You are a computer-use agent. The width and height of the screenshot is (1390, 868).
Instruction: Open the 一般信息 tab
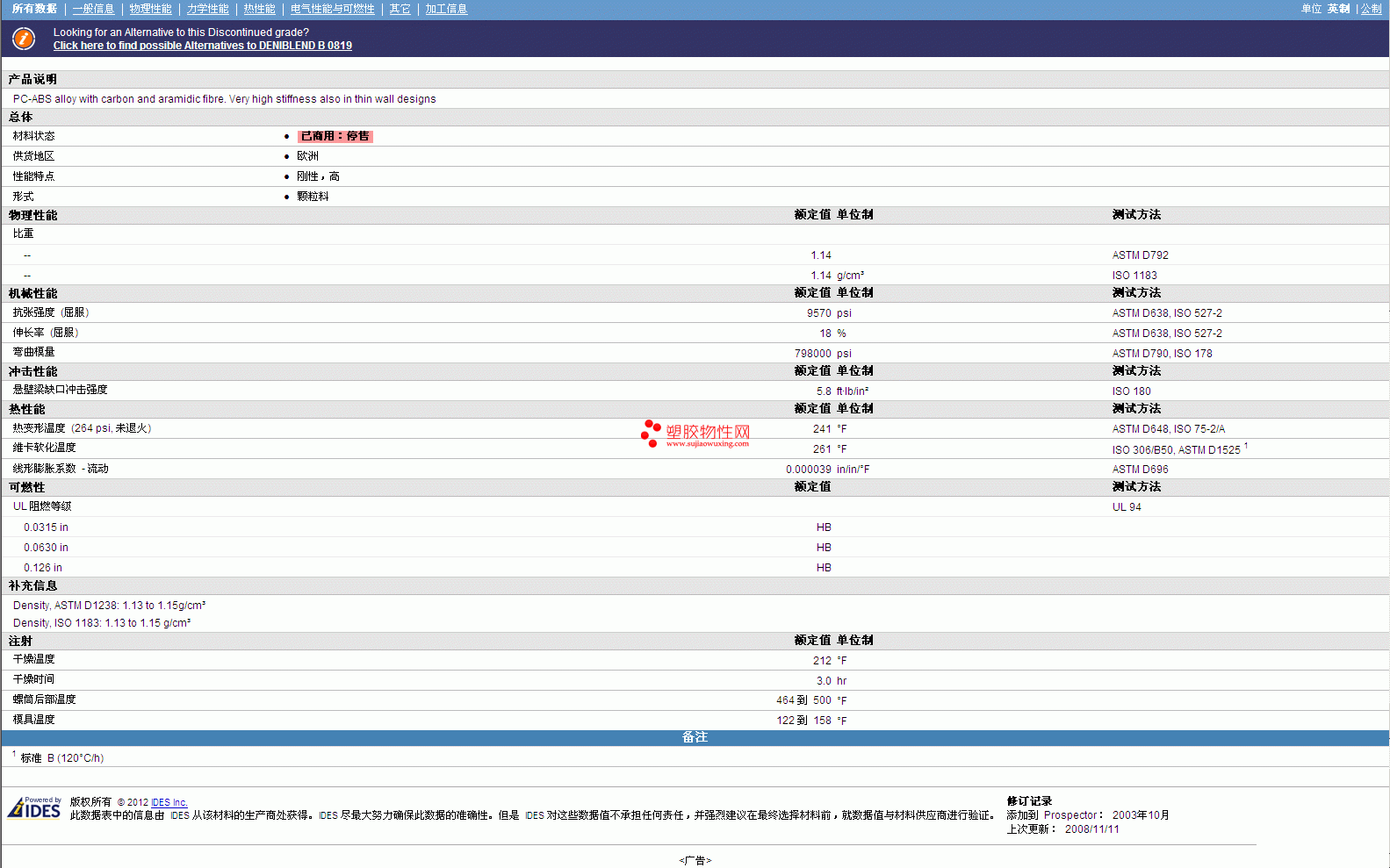(93, 9)
